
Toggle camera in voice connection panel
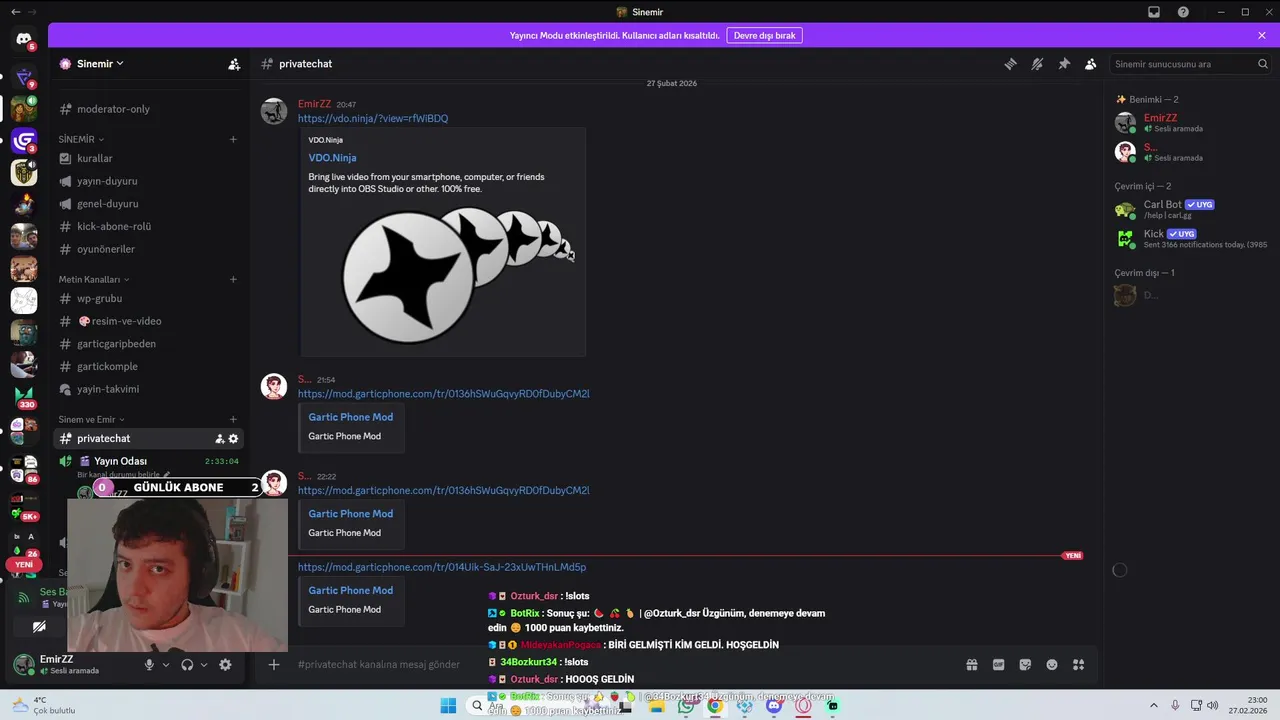[39, 627]
